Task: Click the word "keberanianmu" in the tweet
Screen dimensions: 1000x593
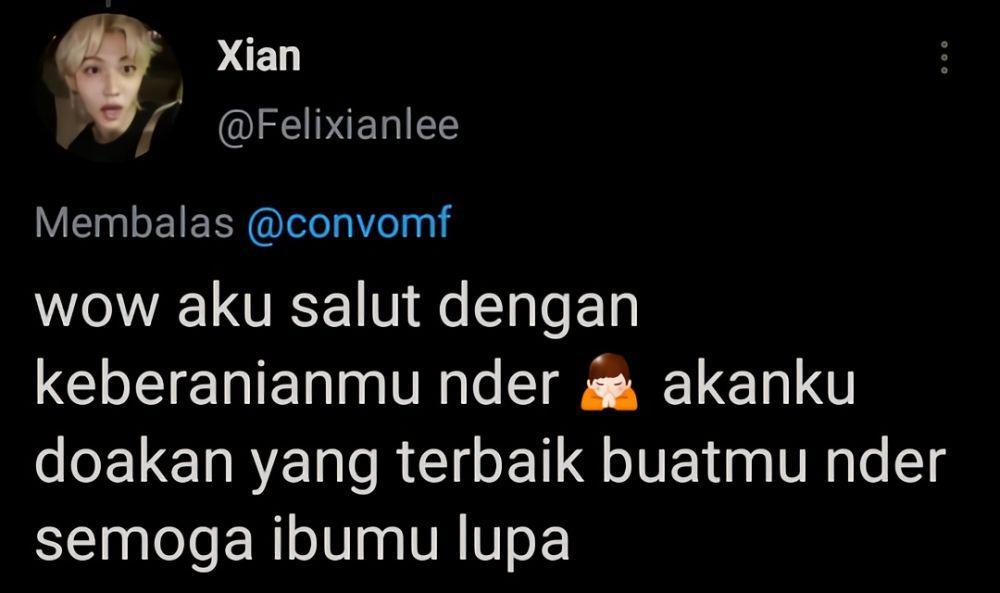Action: (228, 383)
